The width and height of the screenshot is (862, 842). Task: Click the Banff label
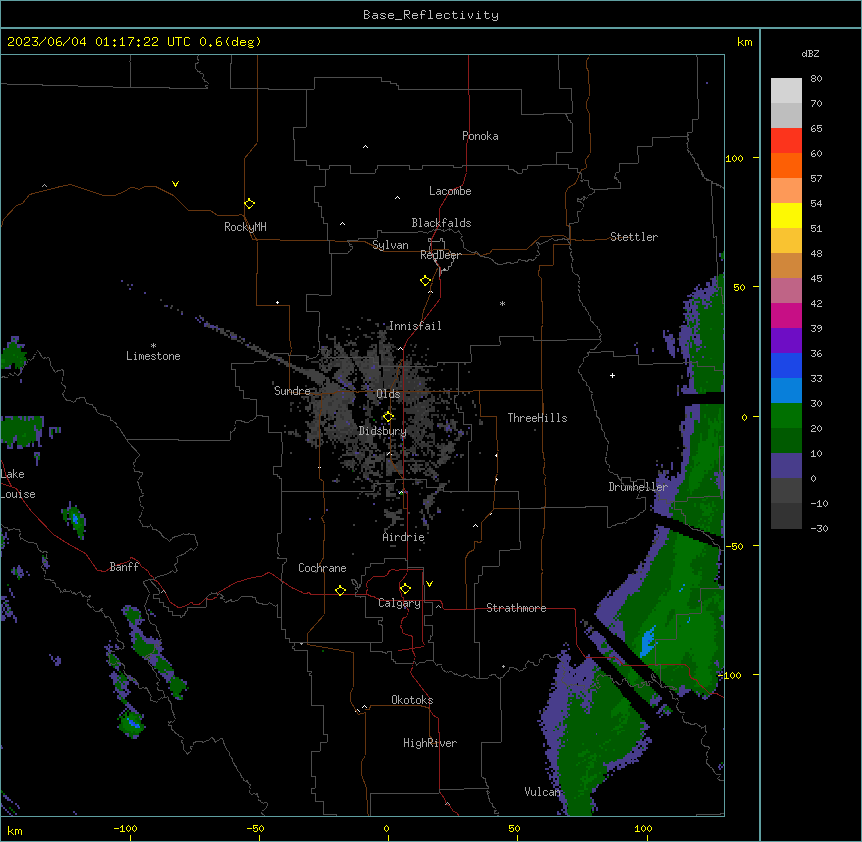[x=124, y=567]
